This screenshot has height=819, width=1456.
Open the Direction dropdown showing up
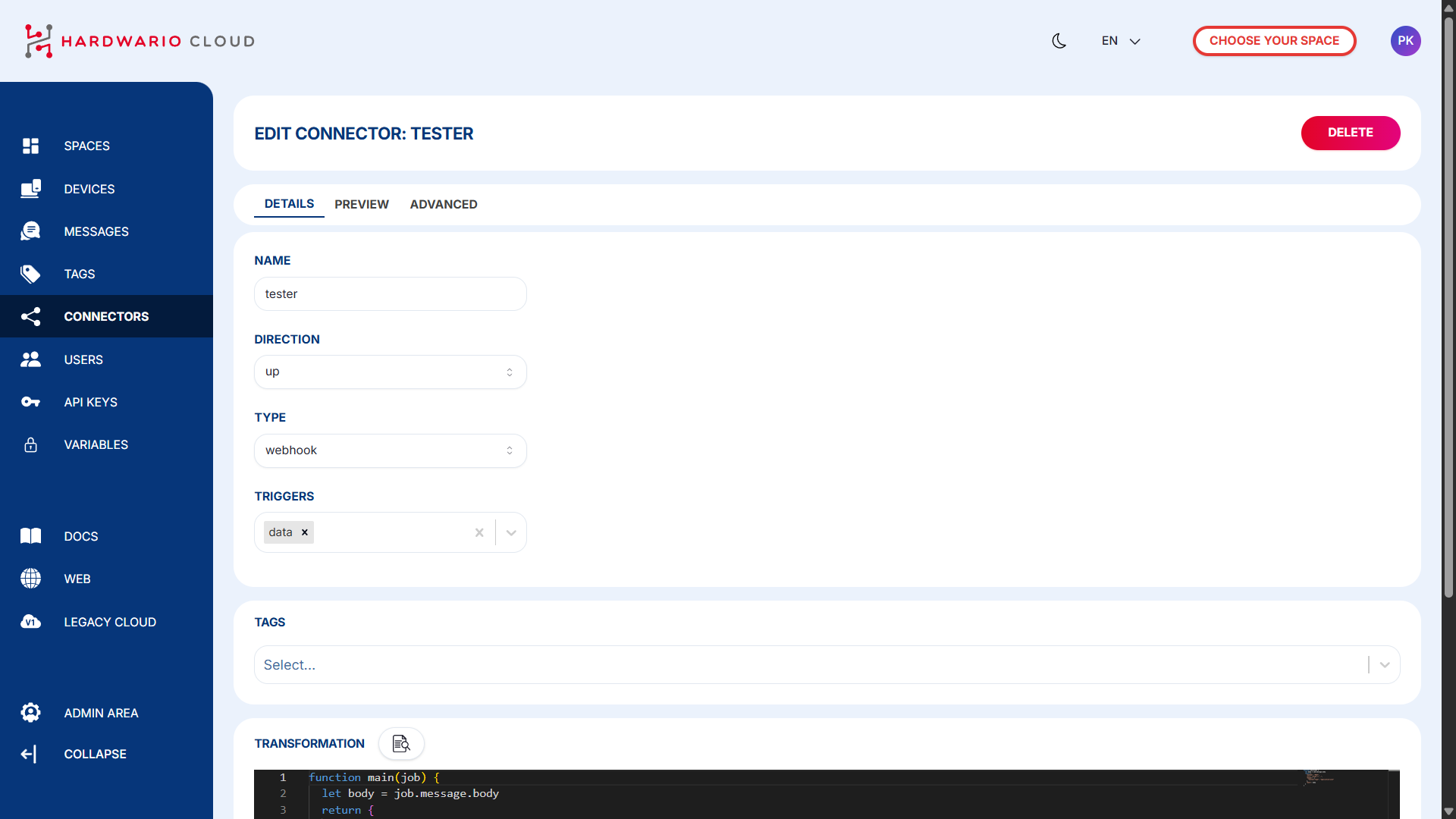(x=390, y=372)
